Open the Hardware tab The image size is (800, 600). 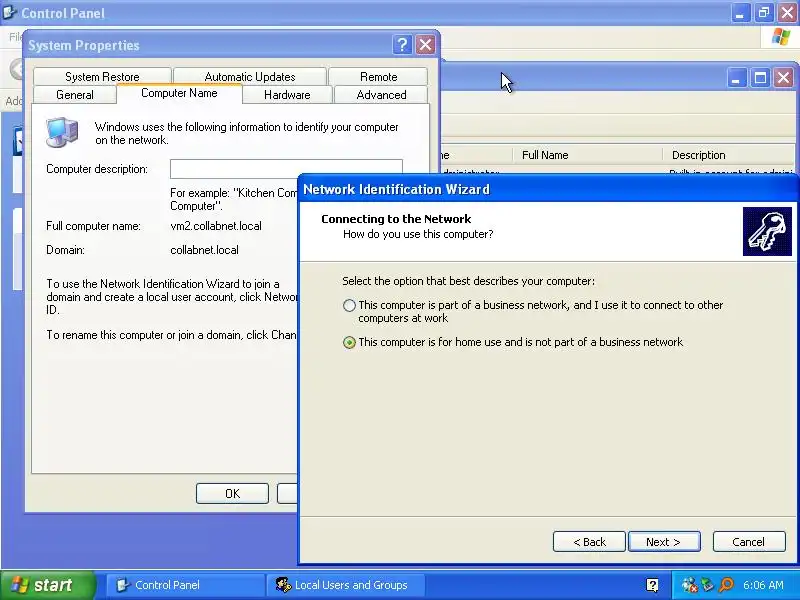(287, 95)
